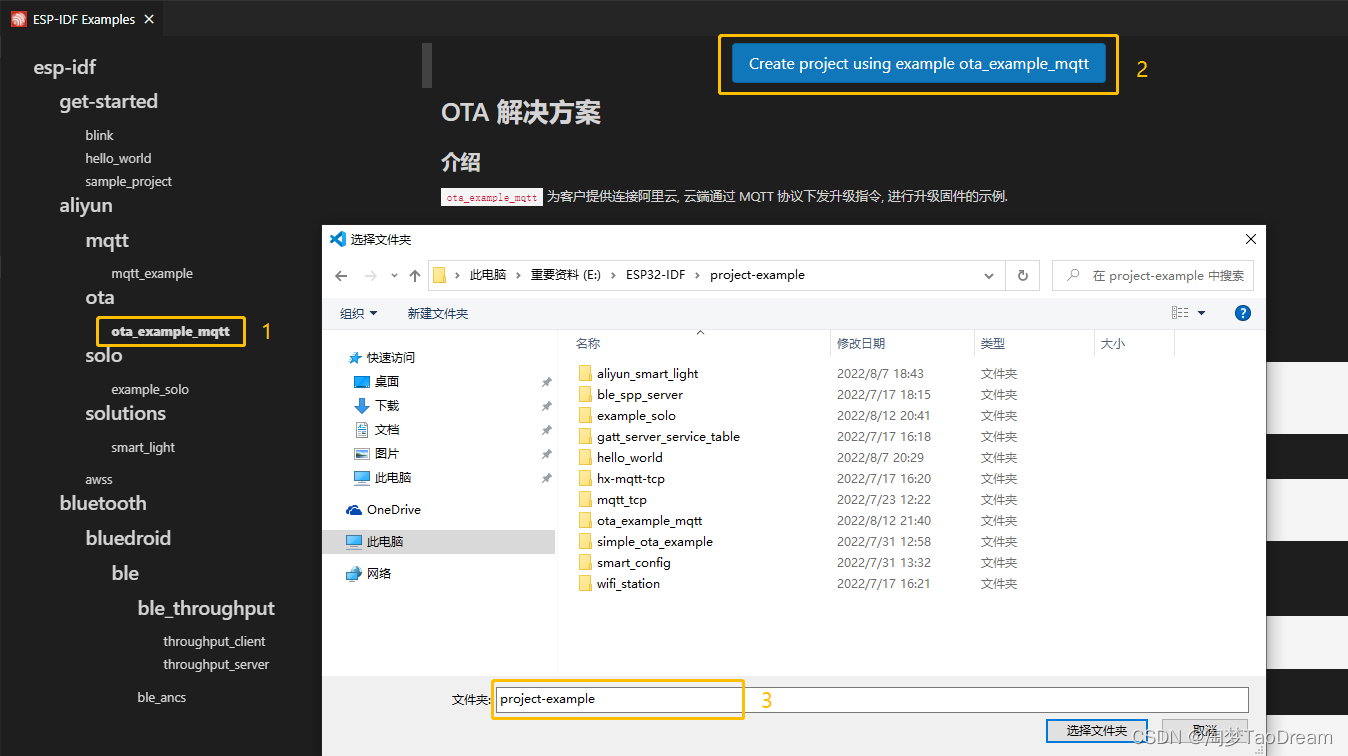Click the OneDrive cloud icon
1348x756 pixels.
pos(354,510)
